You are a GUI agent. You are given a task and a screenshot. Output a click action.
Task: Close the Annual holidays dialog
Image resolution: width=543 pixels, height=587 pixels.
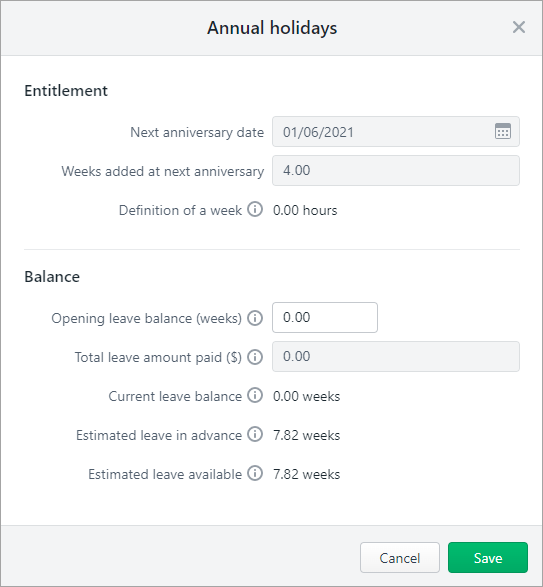pos(519,27)
